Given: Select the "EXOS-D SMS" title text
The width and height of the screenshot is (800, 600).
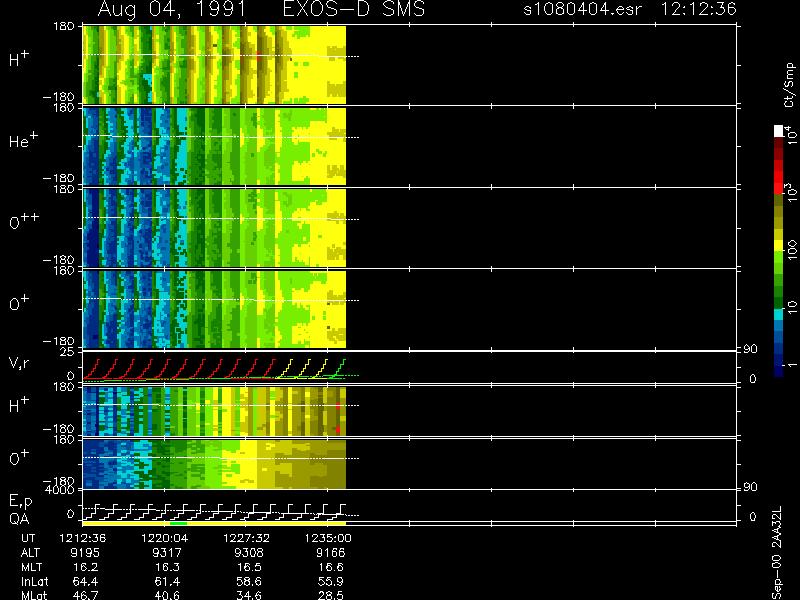Looking at the screenshot, I should point(354,9).
